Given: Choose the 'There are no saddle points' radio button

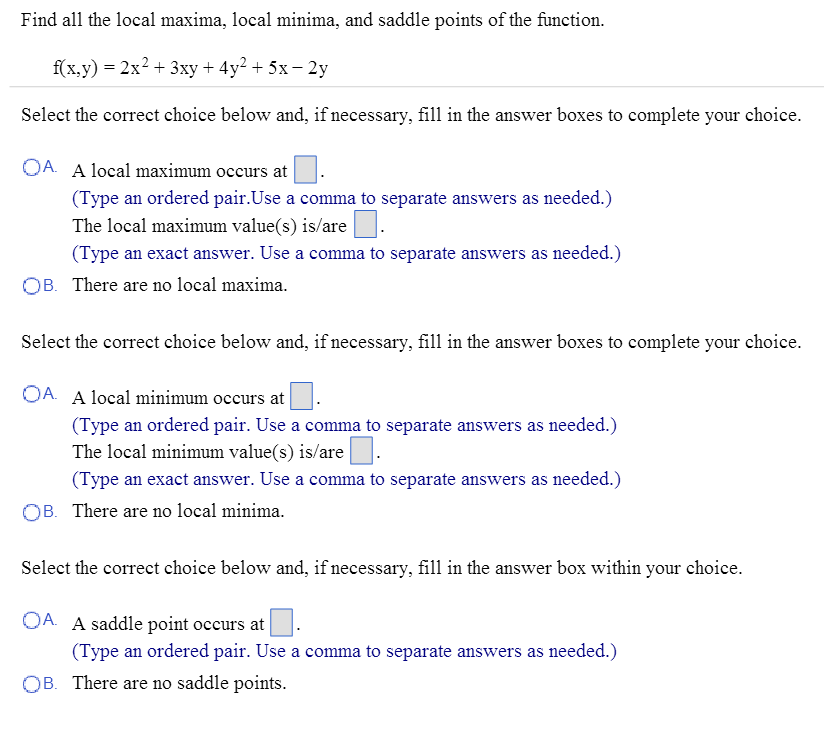Looking at the screenshot, I should pyautogui.click(x=30, y=684).
